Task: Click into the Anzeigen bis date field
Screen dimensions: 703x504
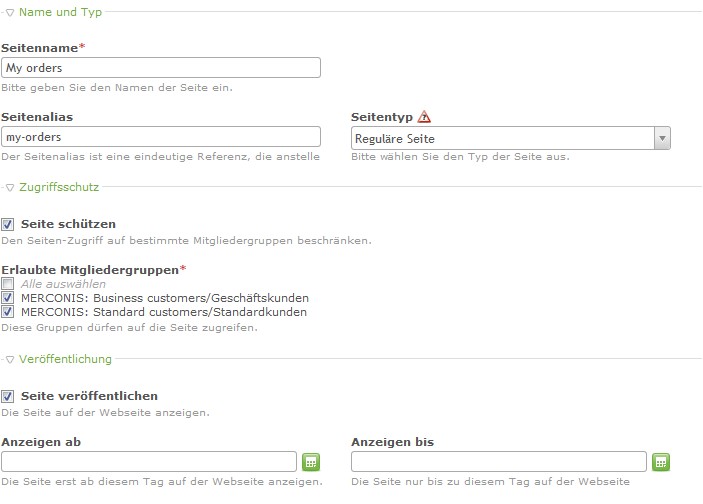Action: [x=499, y=462]
